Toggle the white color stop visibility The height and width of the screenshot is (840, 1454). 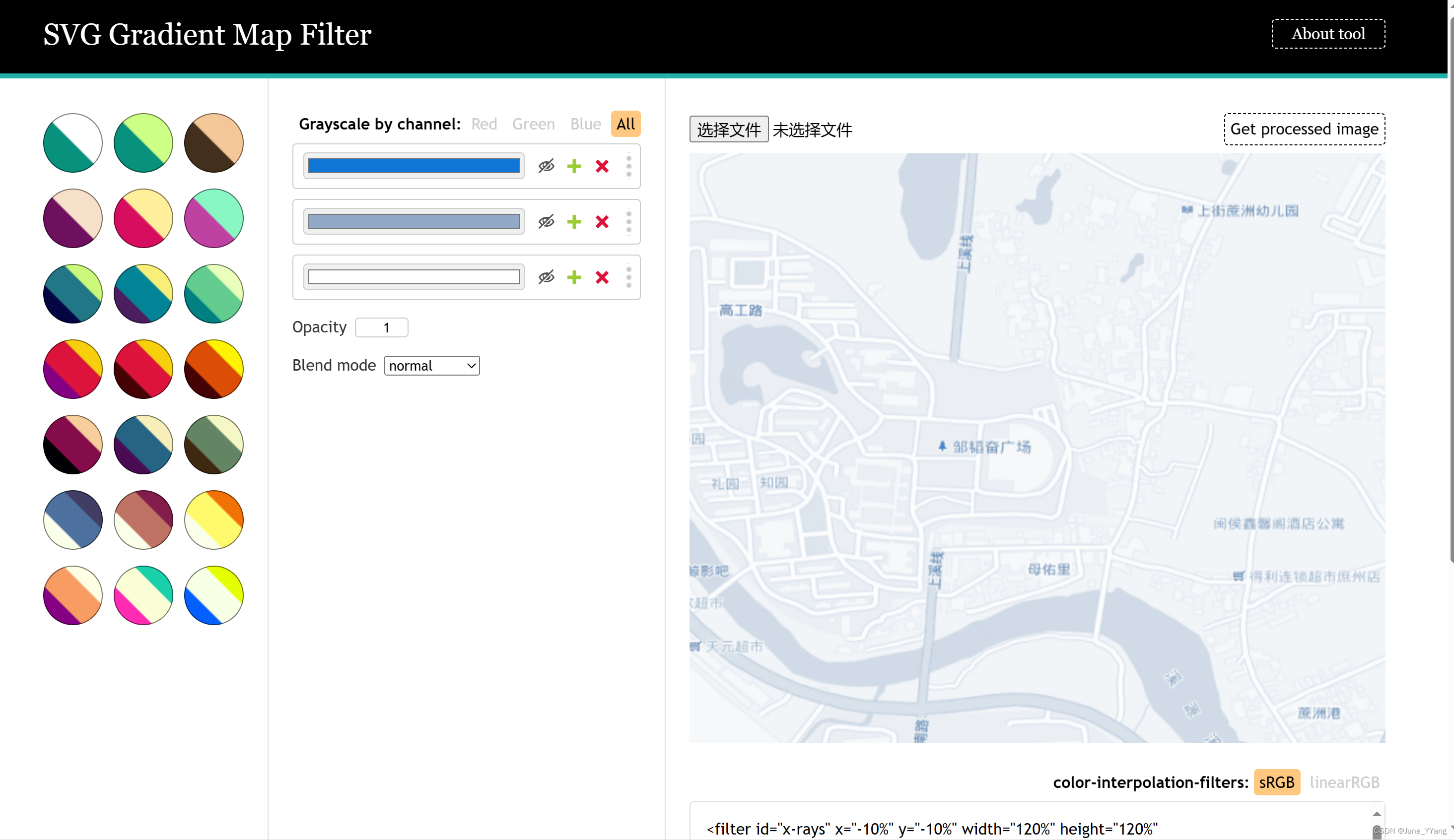[546, 277]
